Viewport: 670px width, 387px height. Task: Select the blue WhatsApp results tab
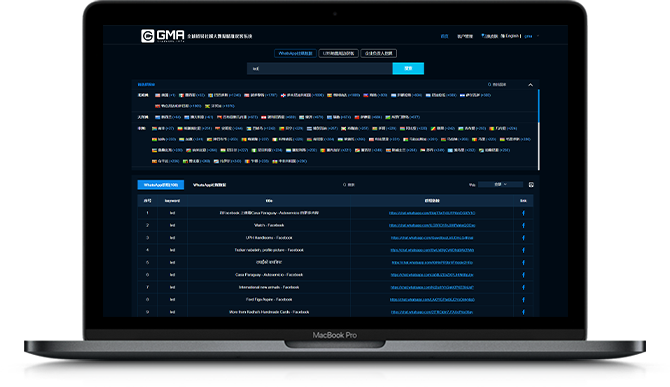(161, 185)
